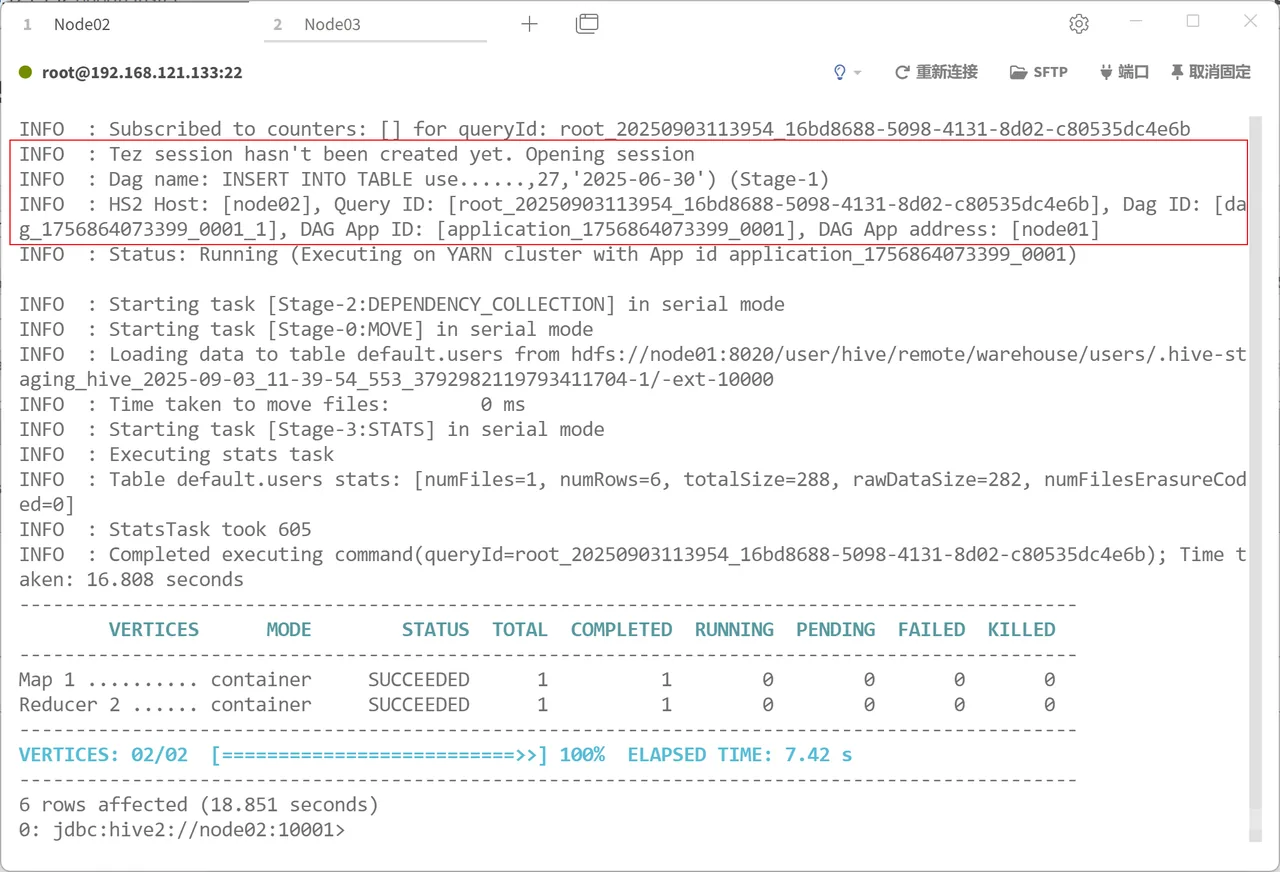Click 'Dag name: INSERT INTO TABLE' line
The height and width of the screenshot is (872, 1280).
424,180
